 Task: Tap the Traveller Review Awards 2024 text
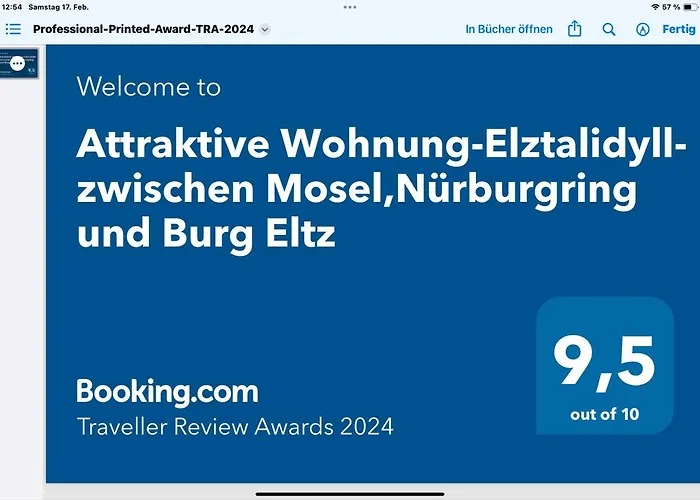pyautogui.click(x=235, y=426)
